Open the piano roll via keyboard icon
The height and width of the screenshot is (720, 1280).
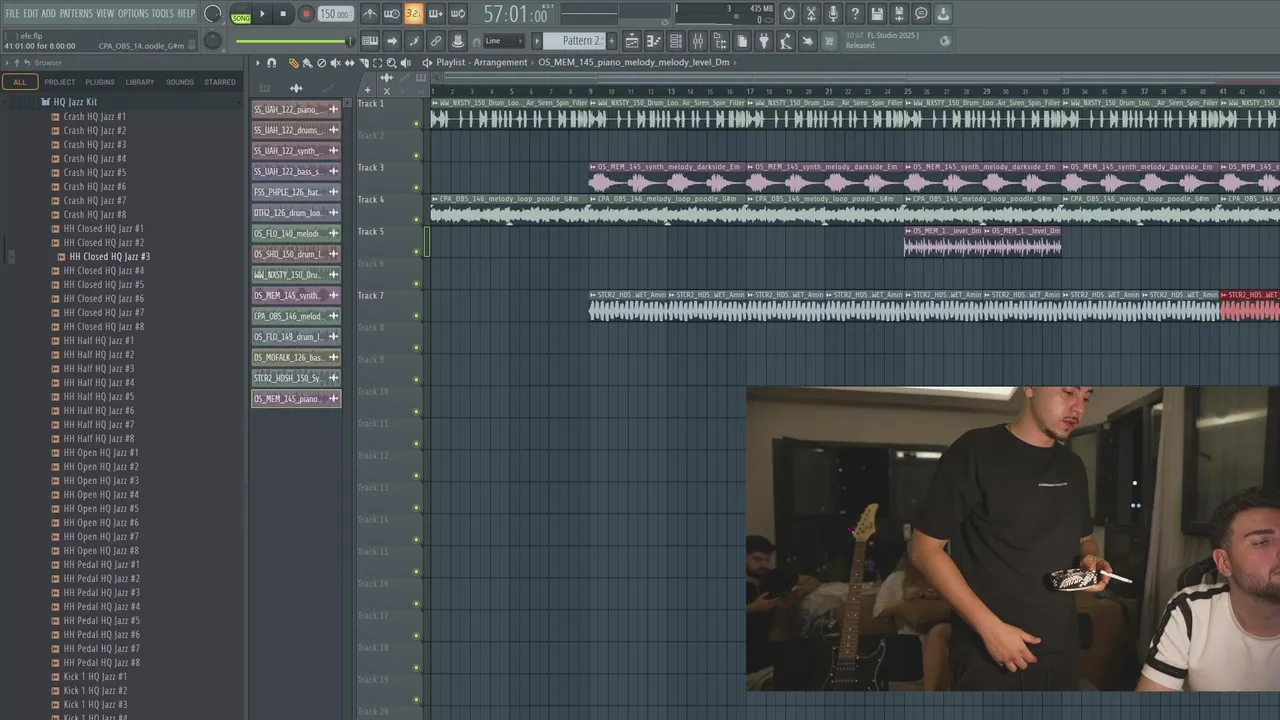click(x=370, y=41)
